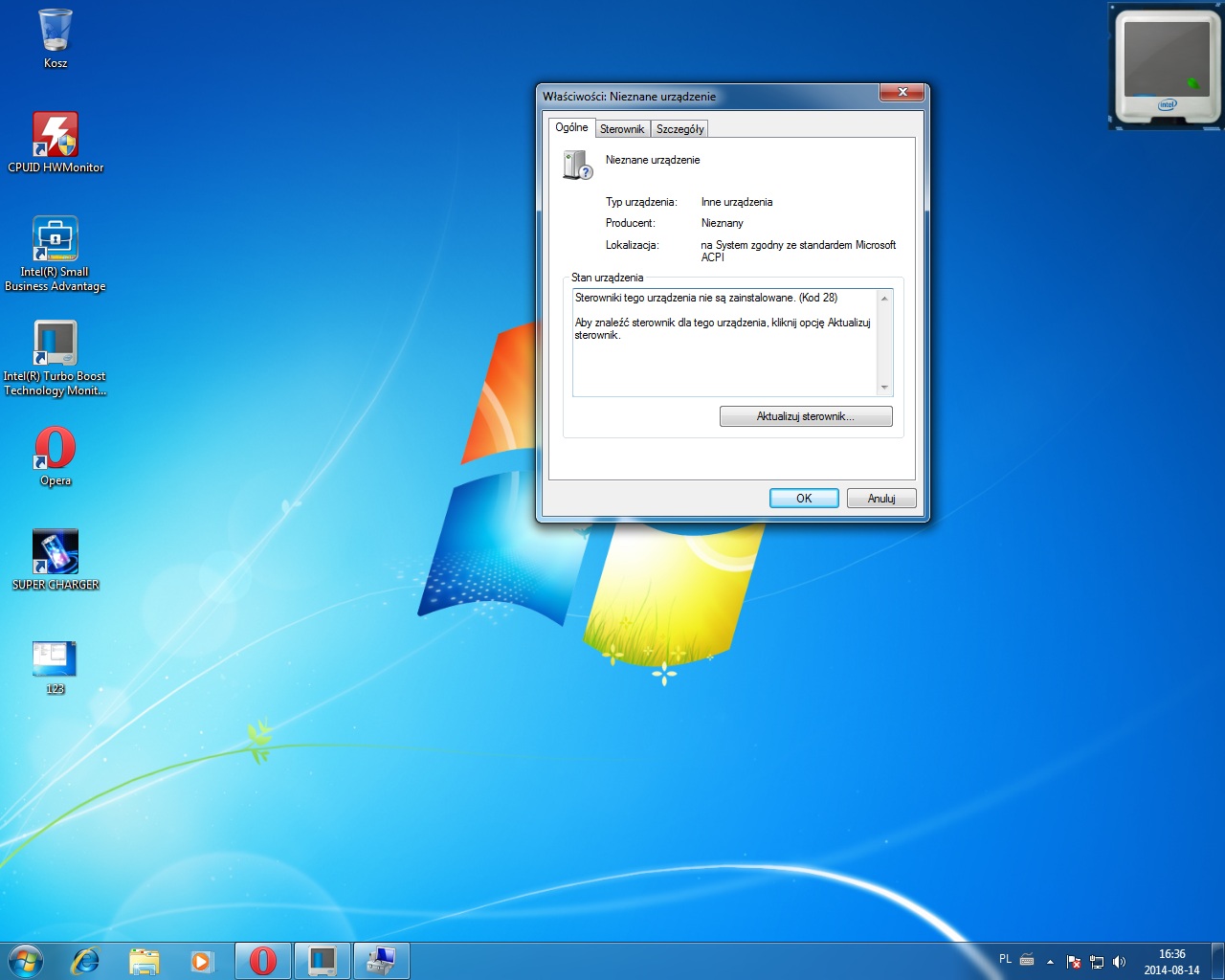Open the volume speaker tray icon
Screen dimensions: 1225x980
(x=1120, y=962)
